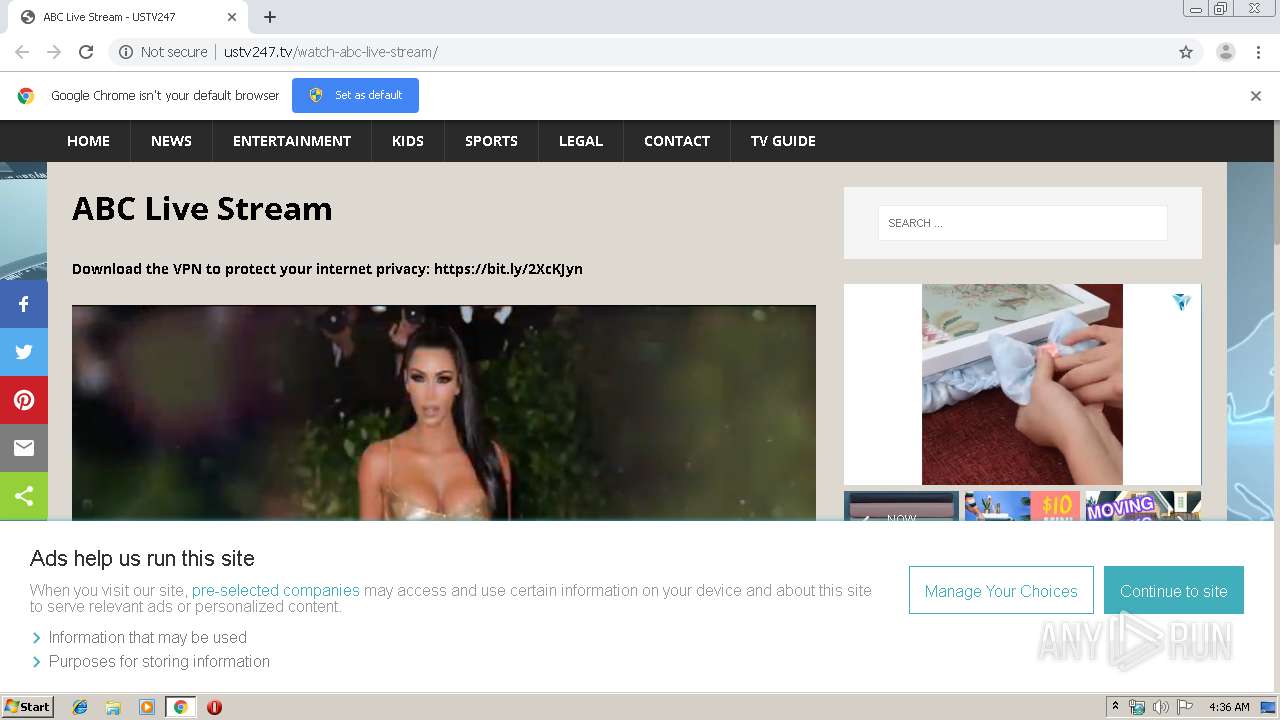Viewport: 1280px width, 720px height.
Task: Open Windows Start menu
Action: 27,707
